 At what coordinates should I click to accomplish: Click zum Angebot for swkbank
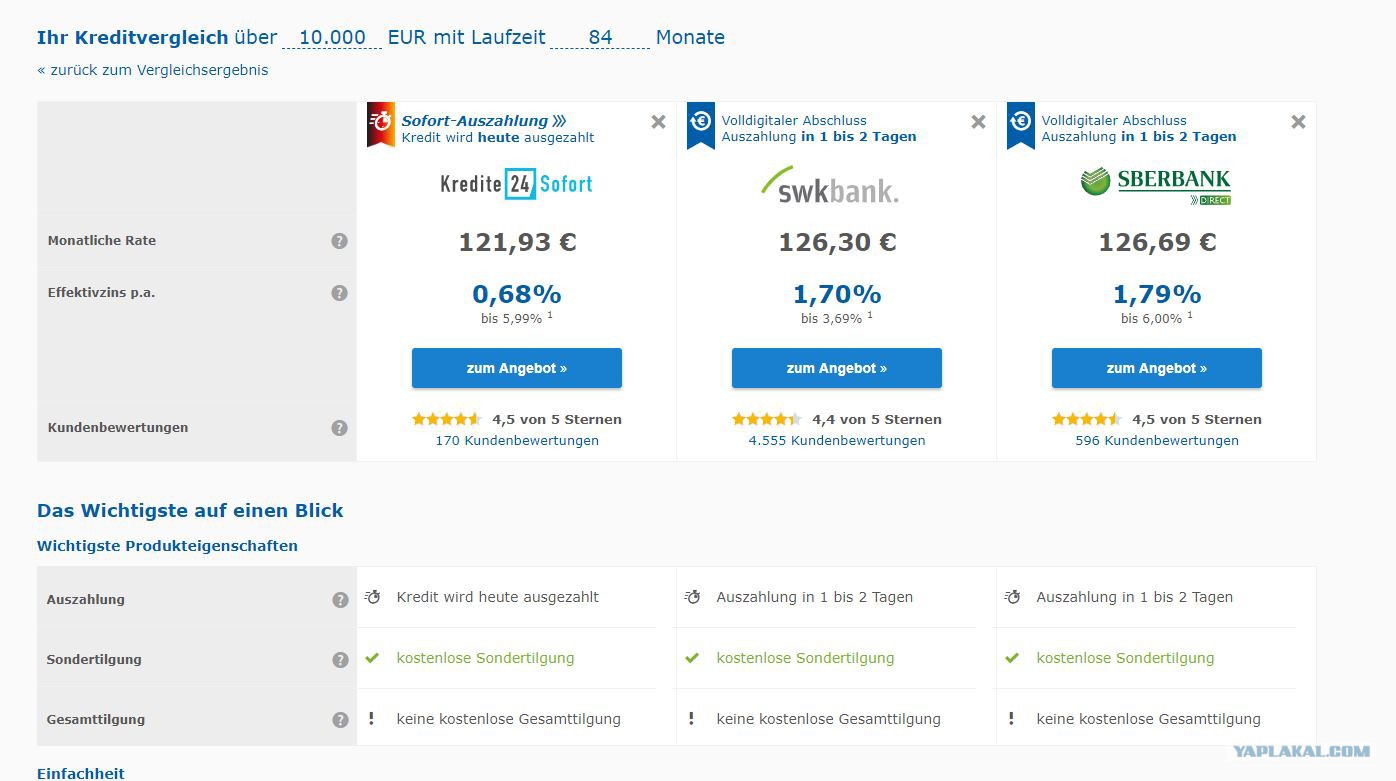pos(837,368)
